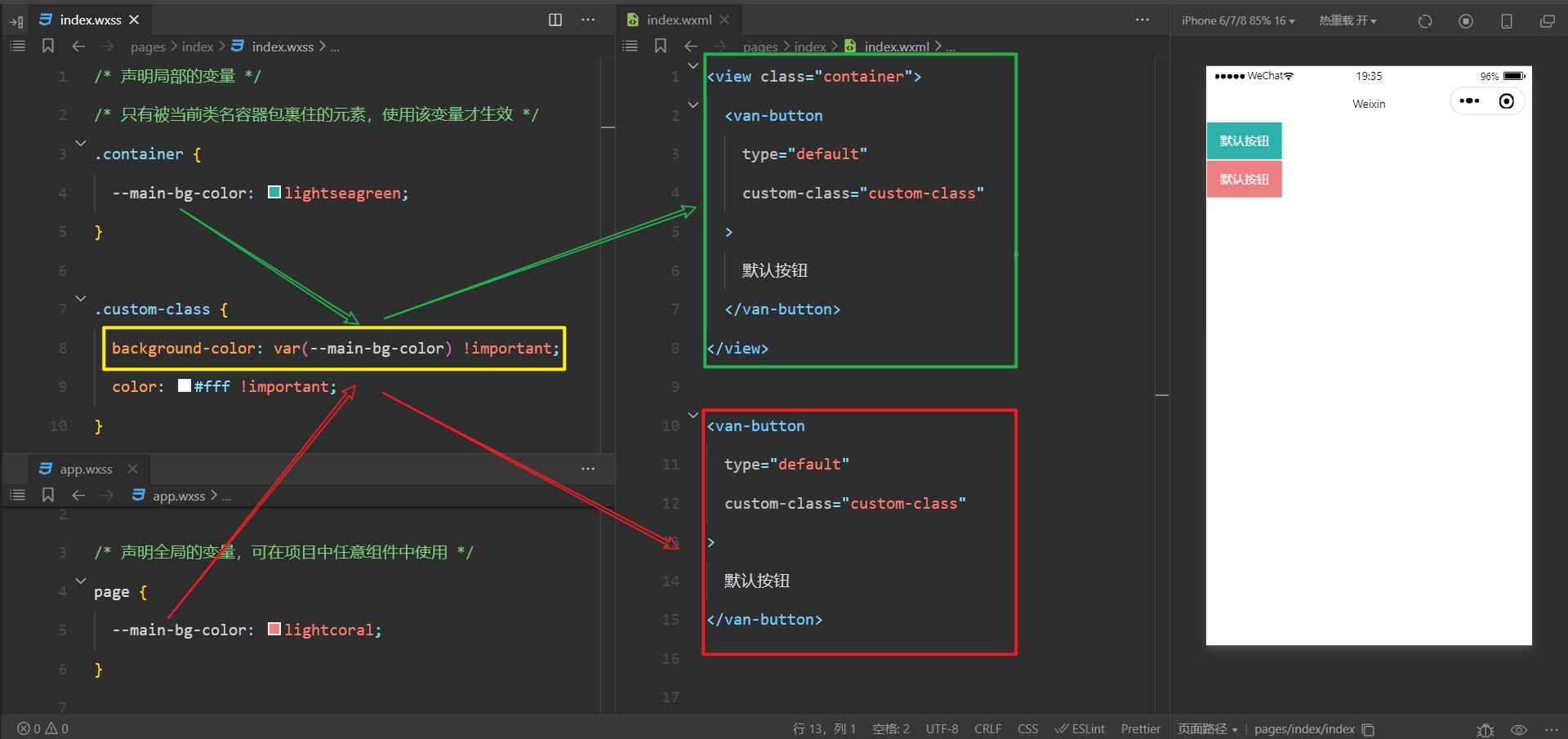The width and height of the screenshot is (1568, 739).
Task: Click the back arrow in app.wxss toolbar
Action: tap(78, 496)
